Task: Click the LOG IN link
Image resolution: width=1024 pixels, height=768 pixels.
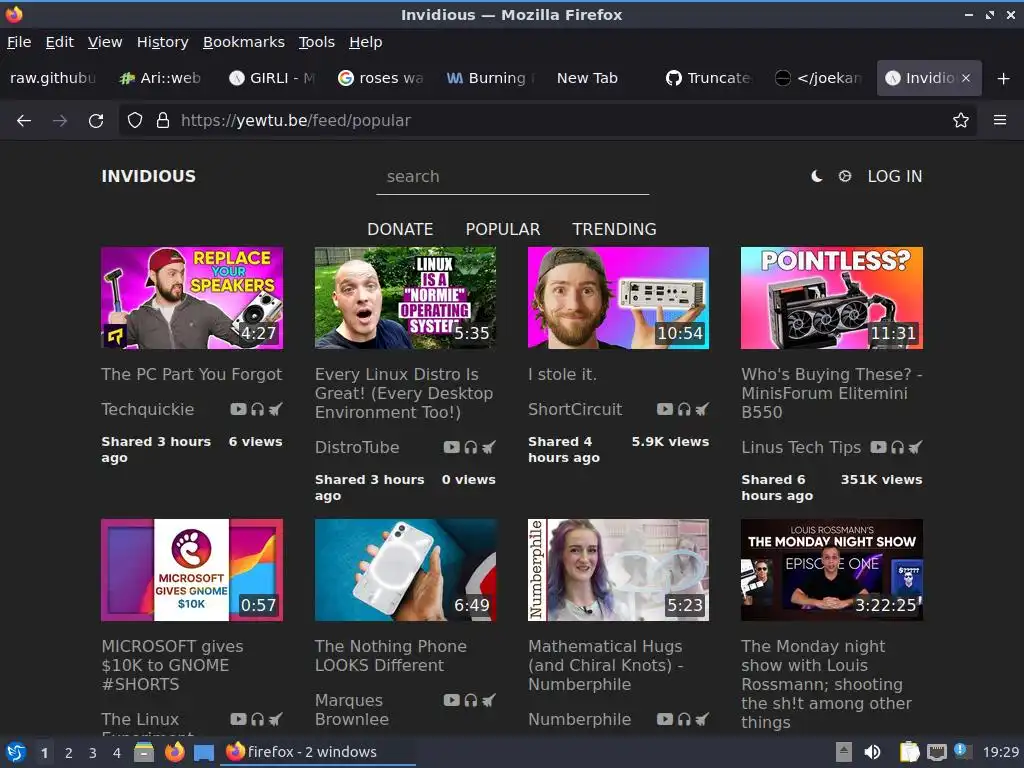Action: (x=895, y=176)
